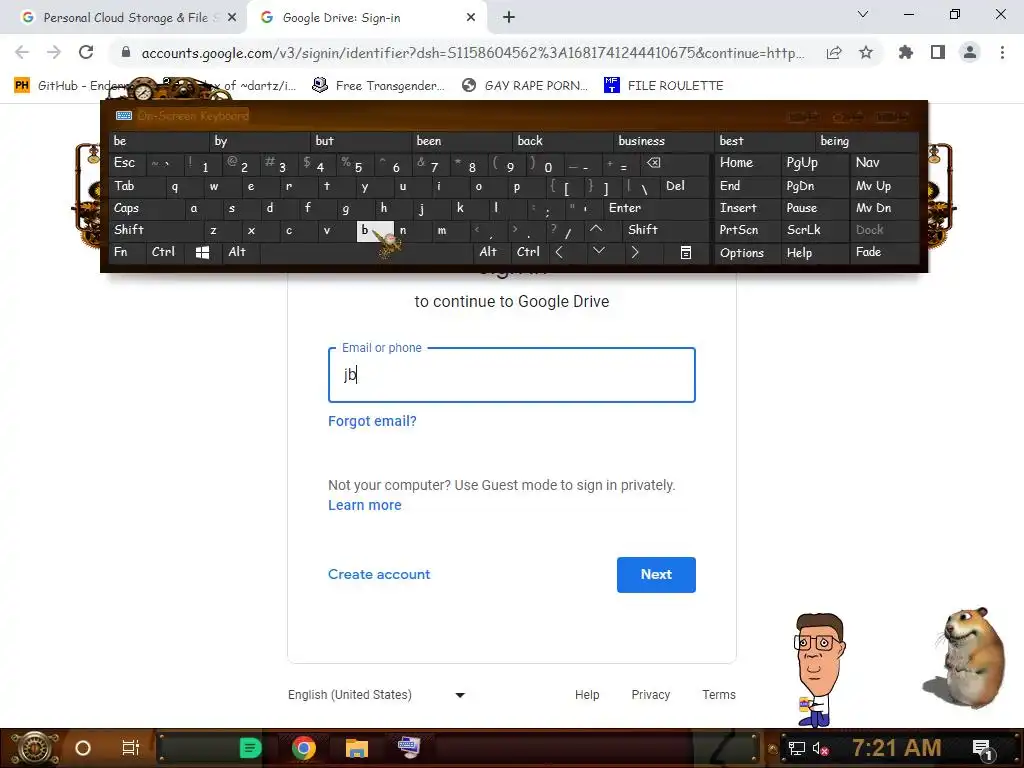Toggle the Caps key on keyboard
Screen dimensions: 1024x768
[146, 208]
